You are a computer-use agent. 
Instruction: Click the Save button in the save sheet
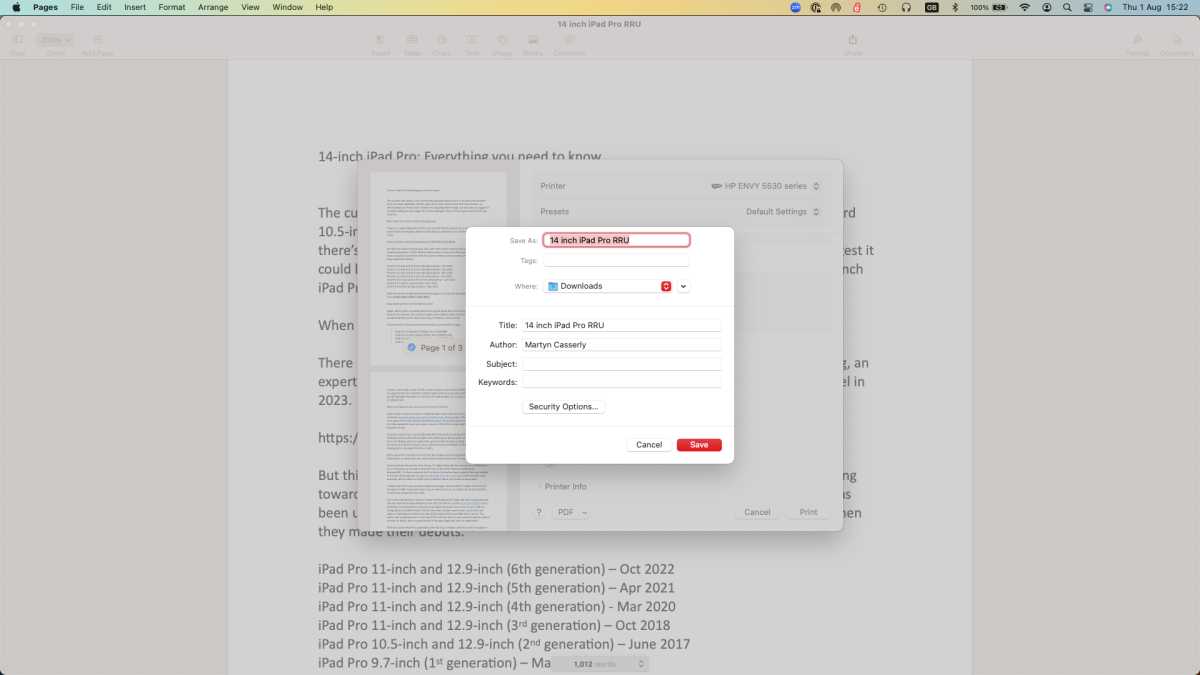point(699,445)
